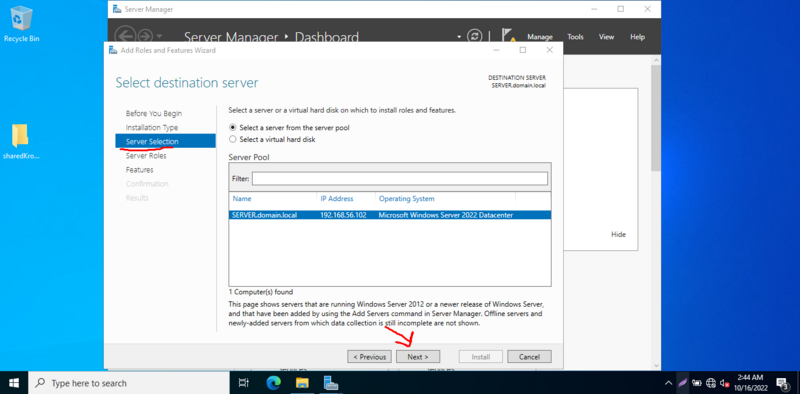Select SERVER.domain.local row
The width and height of the screenshot is (800, 394).
[x=390, y=215]
